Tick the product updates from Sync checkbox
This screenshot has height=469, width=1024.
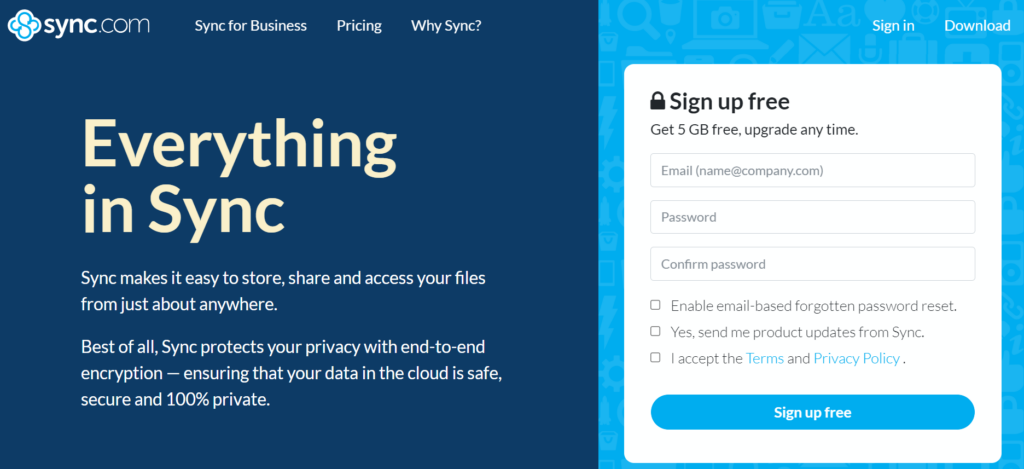(656, 331)
